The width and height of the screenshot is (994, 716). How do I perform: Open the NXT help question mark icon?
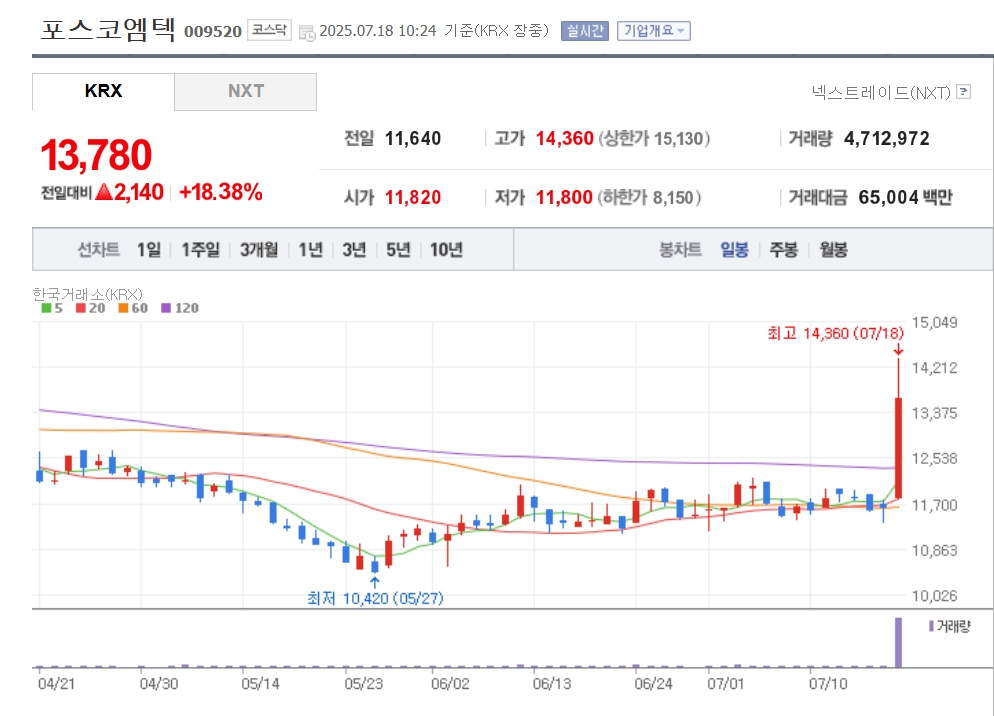(x=963, y=92)
